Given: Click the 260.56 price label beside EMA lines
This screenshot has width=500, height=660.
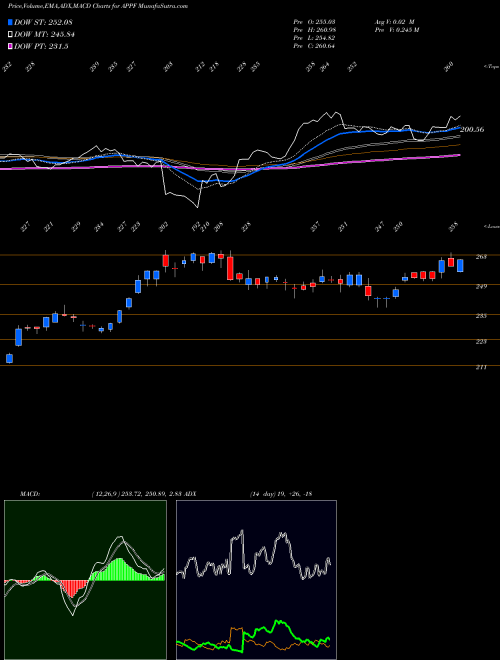Looking at the screenshot, I should tap(472, 130).
